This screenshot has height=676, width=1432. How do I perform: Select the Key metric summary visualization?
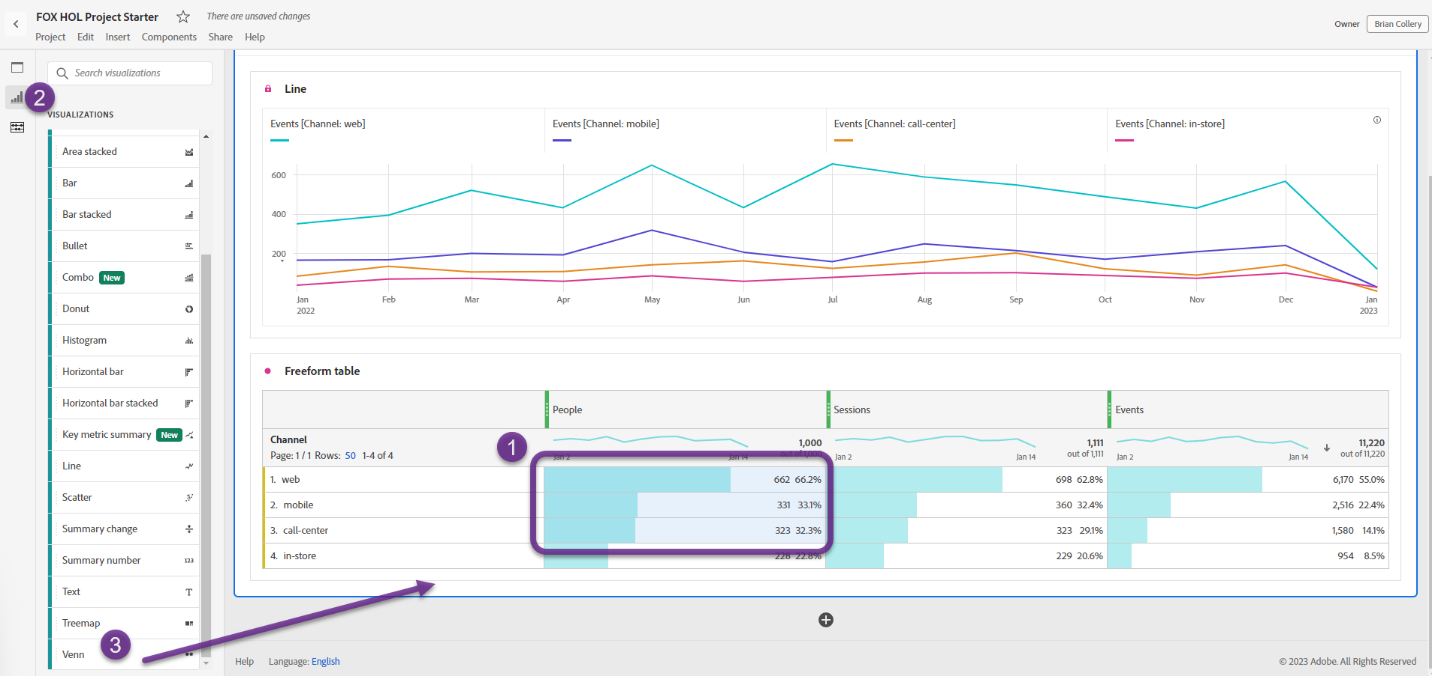click(x=124, y=435)
